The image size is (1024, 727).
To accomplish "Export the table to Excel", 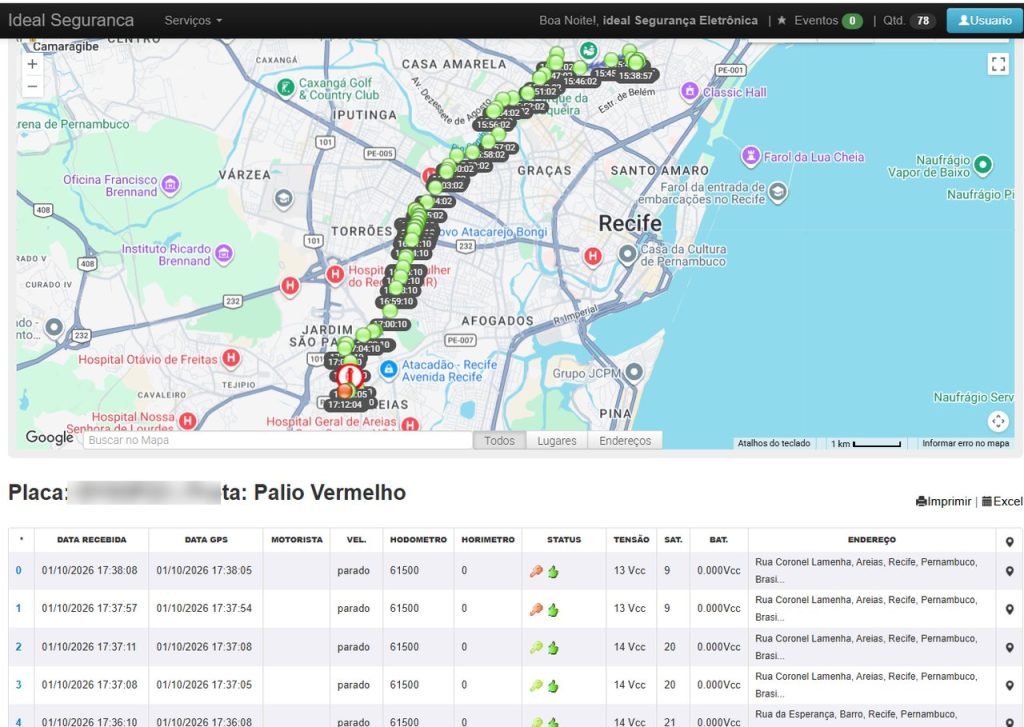I will (1002, 501).
